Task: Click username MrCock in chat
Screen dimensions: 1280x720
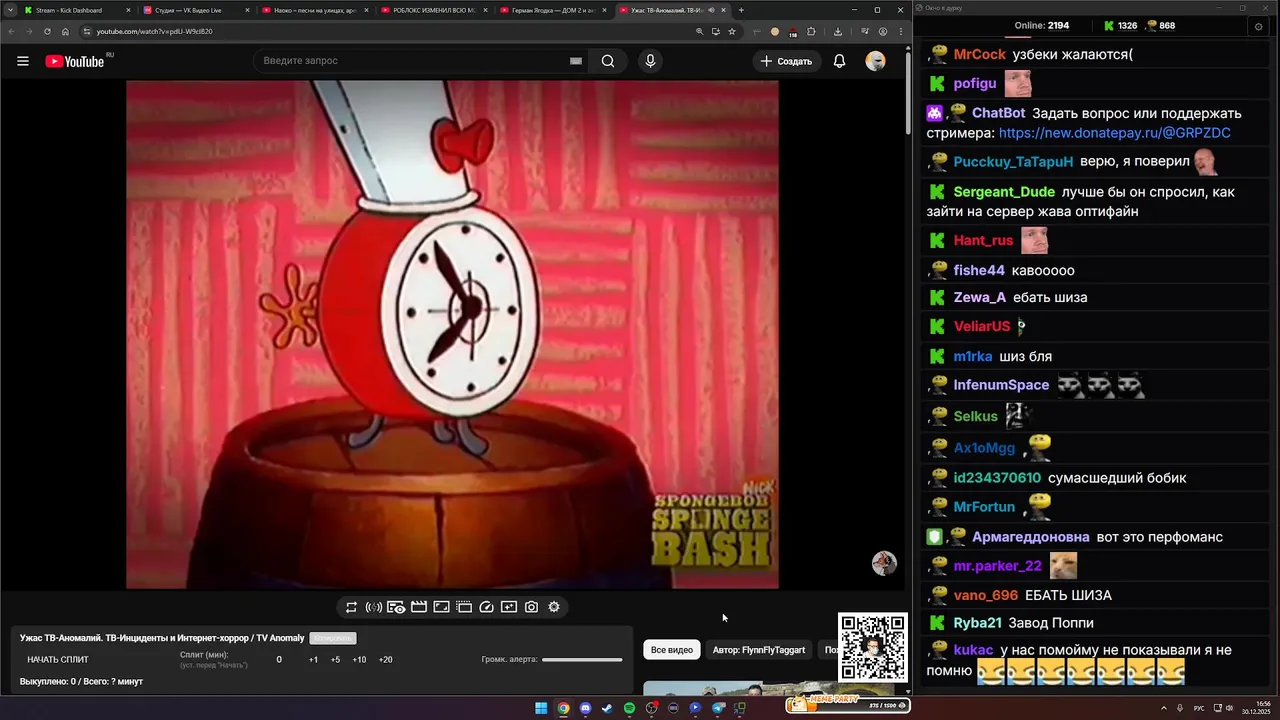Action: pos(979,55)
